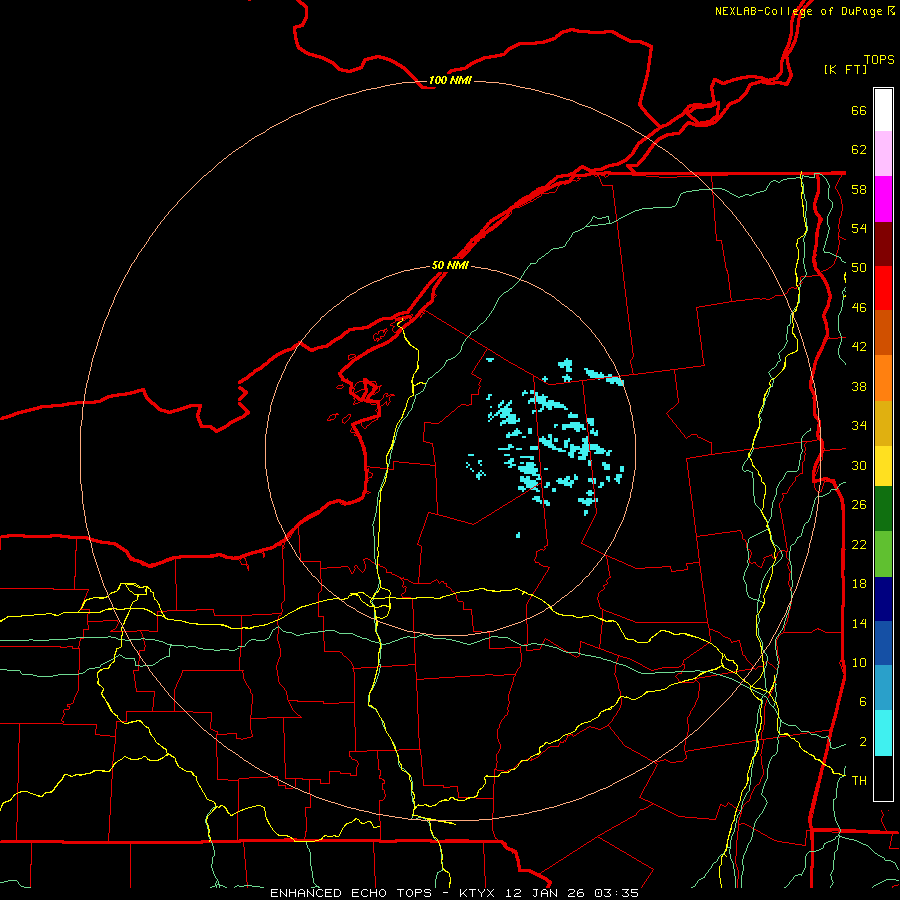Click the legend value 18
The height and width of the screenshot is (900, 900).
click(x=859, y=584)
